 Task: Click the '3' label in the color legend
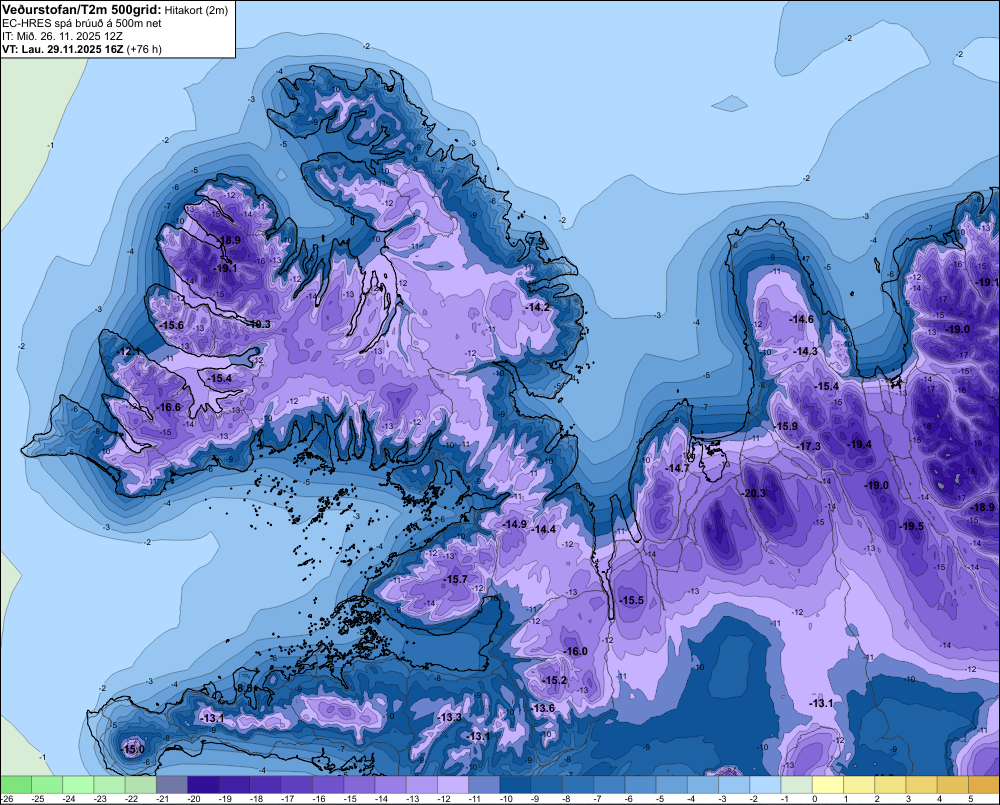click(909, 799)
